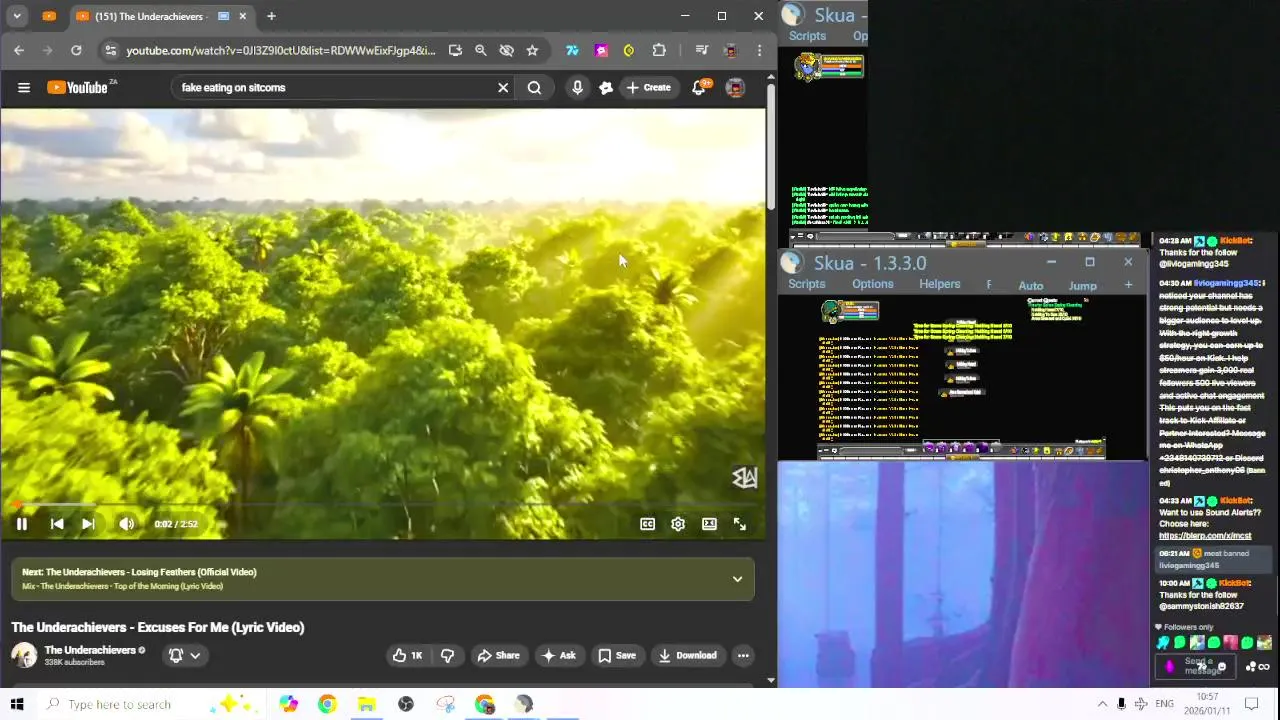Switch player to theater mode
Viewport: 1280px width, 720px height.
click(709, 524)
